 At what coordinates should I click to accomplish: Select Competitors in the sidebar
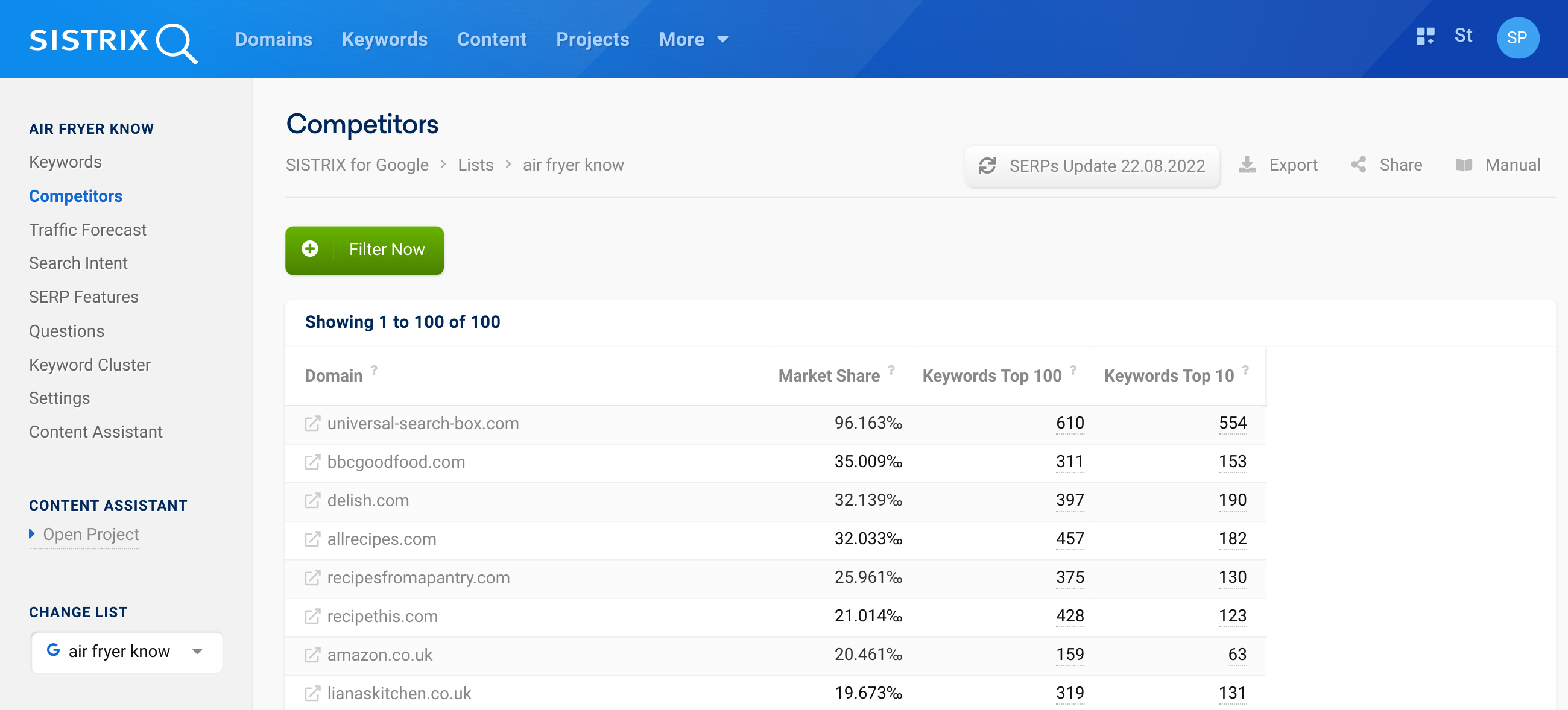(x=75, y=196)
